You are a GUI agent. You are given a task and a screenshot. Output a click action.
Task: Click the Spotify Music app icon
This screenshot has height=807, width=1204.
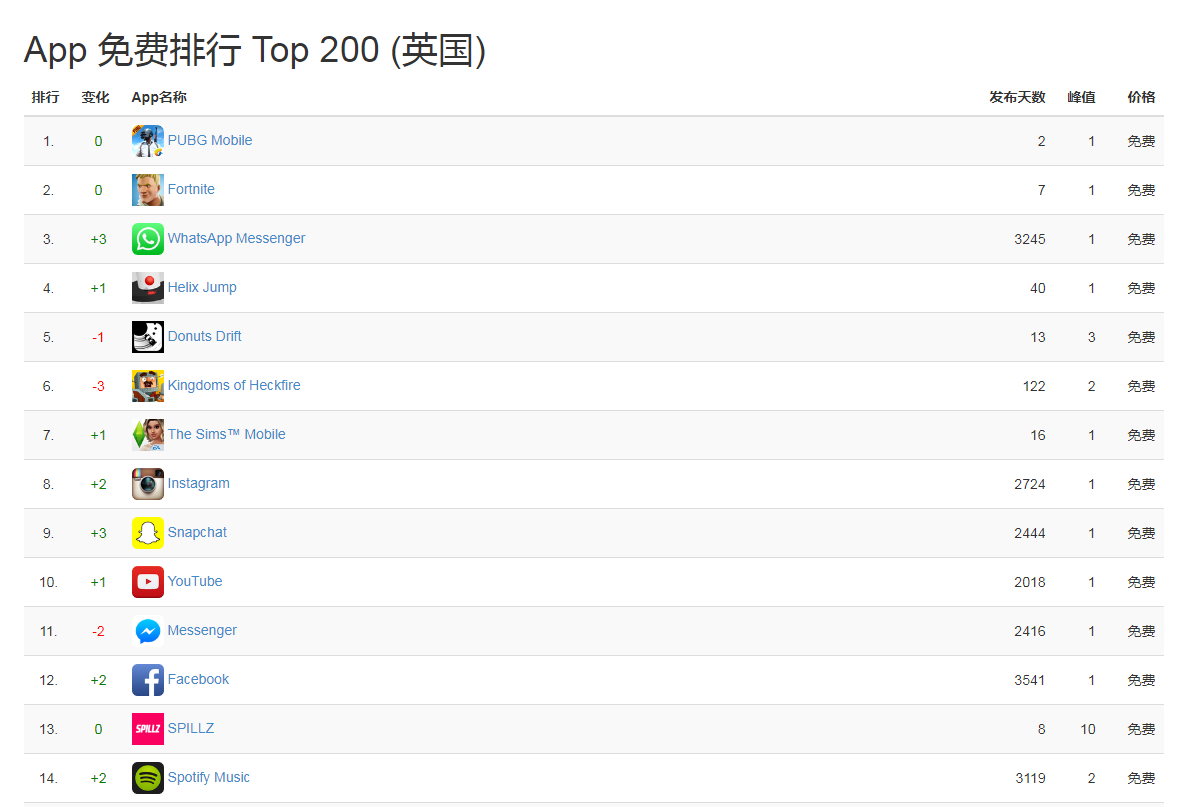click(148, 778)
